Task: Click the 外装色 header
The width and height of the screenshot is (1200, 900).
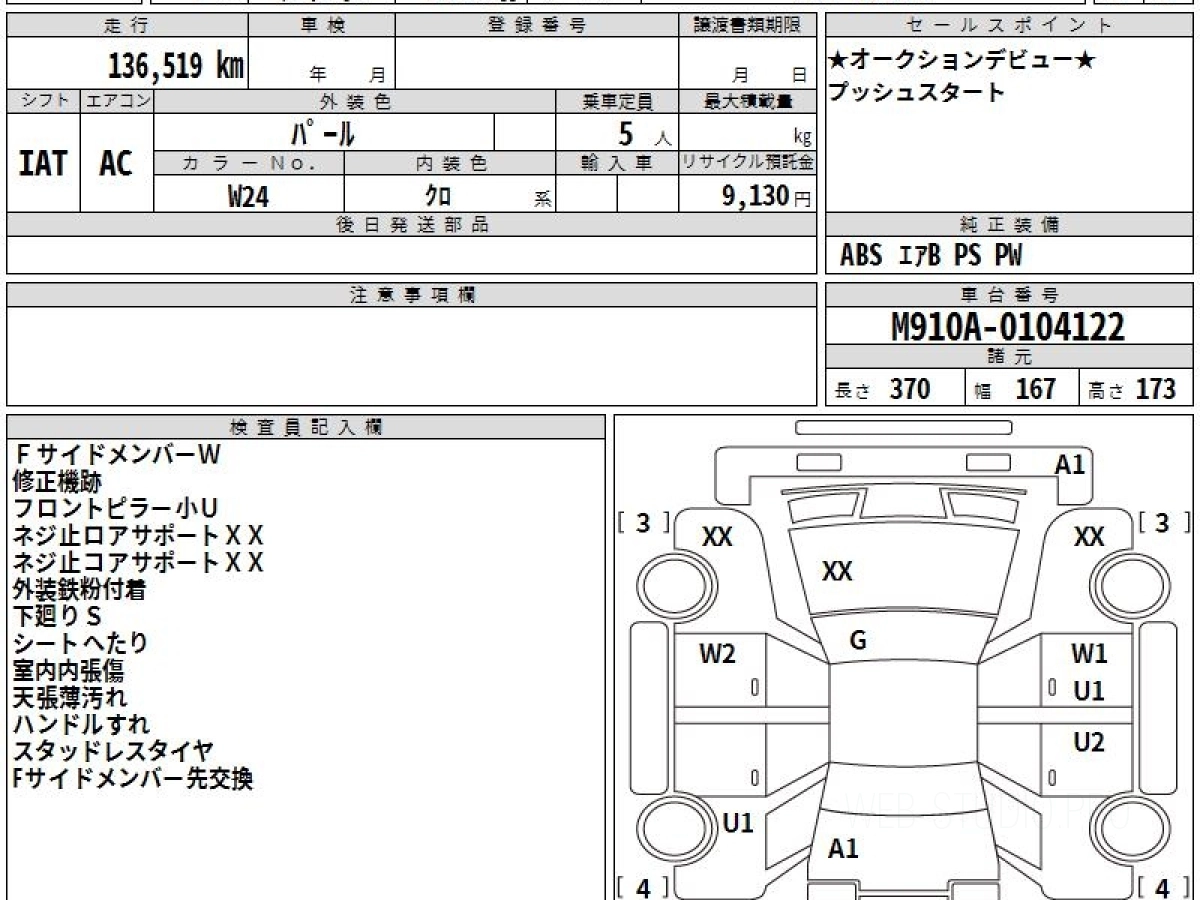Action: coord(355,101)
